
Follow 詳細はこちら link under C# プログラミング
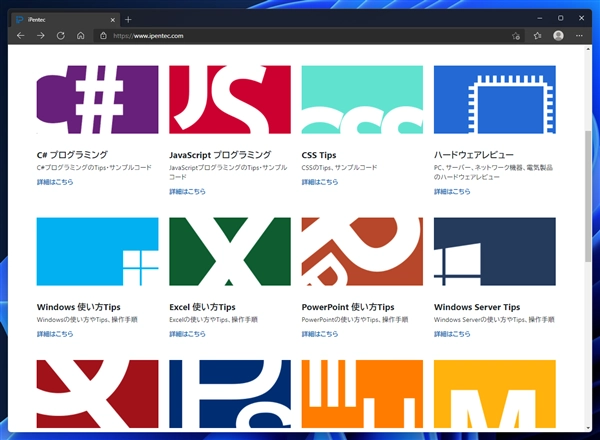55,182
